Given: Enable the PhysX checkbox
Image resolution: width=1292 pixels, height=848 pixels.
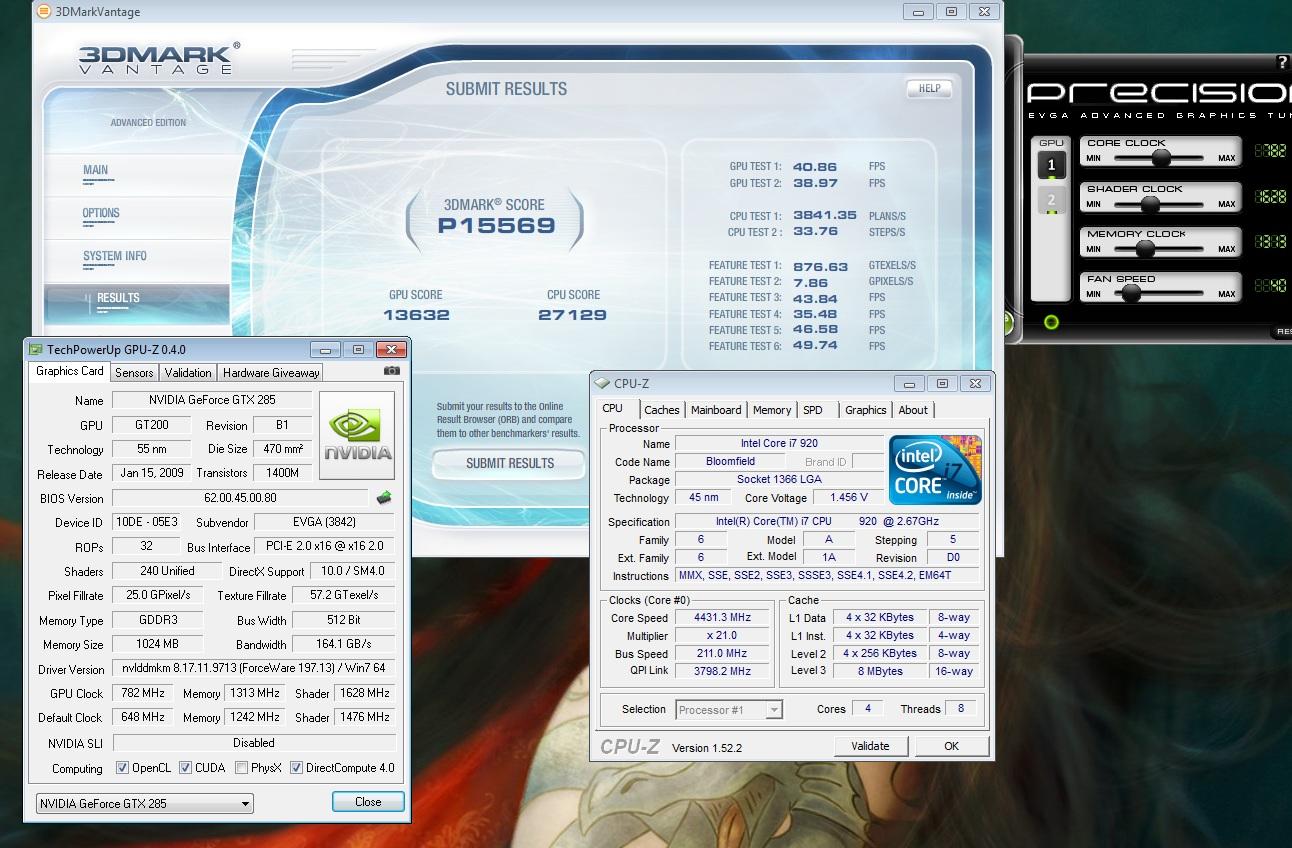Looking at the screenshot, I should tap(242, 768).
